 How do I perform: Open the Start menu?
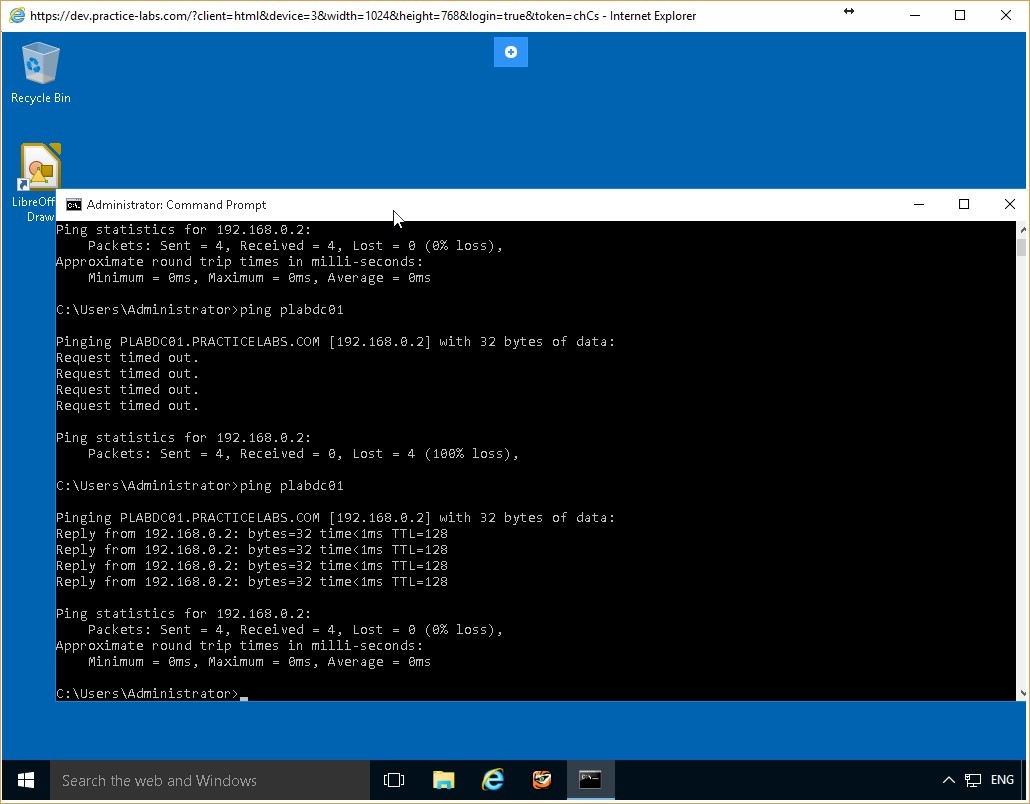(24, 780)
